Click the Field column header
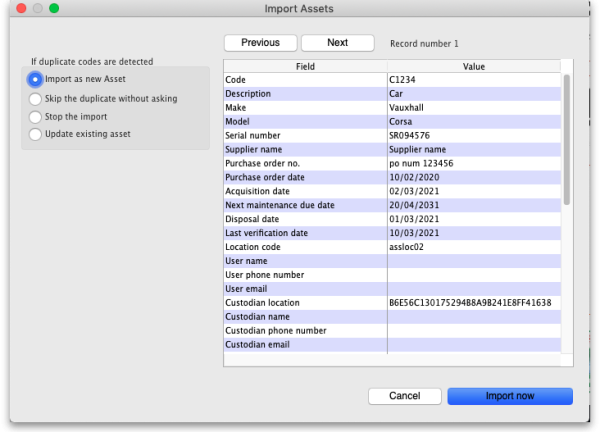 point(305,66)
